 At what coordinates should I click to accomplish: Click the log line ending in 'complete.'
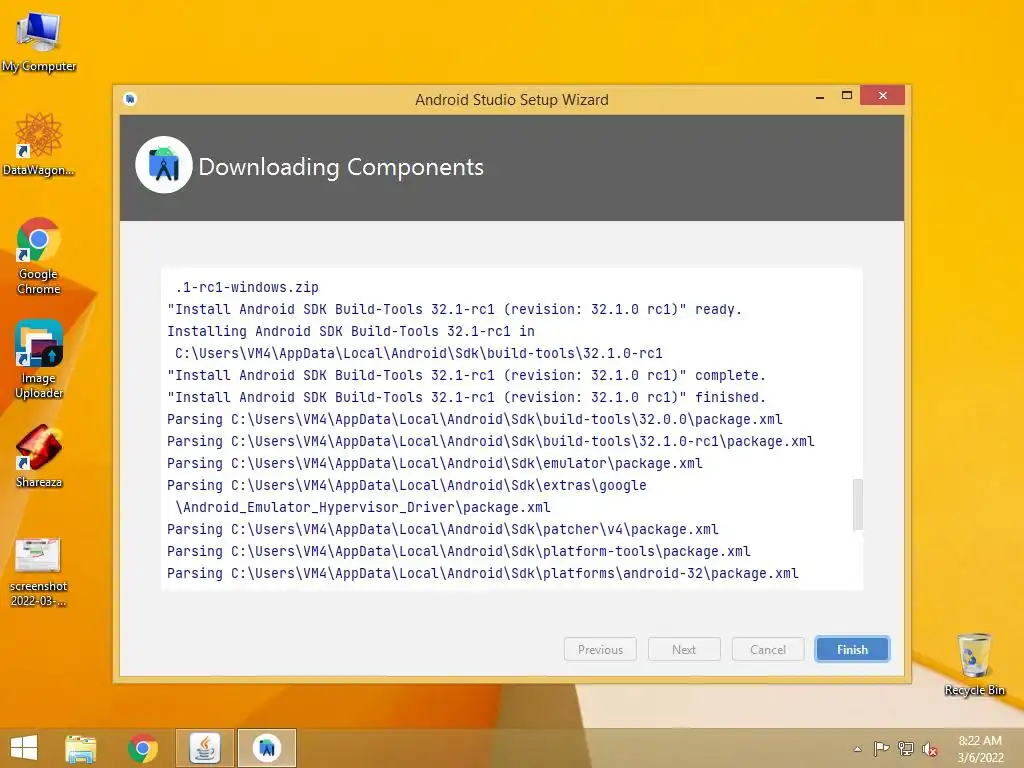point(466,376)
